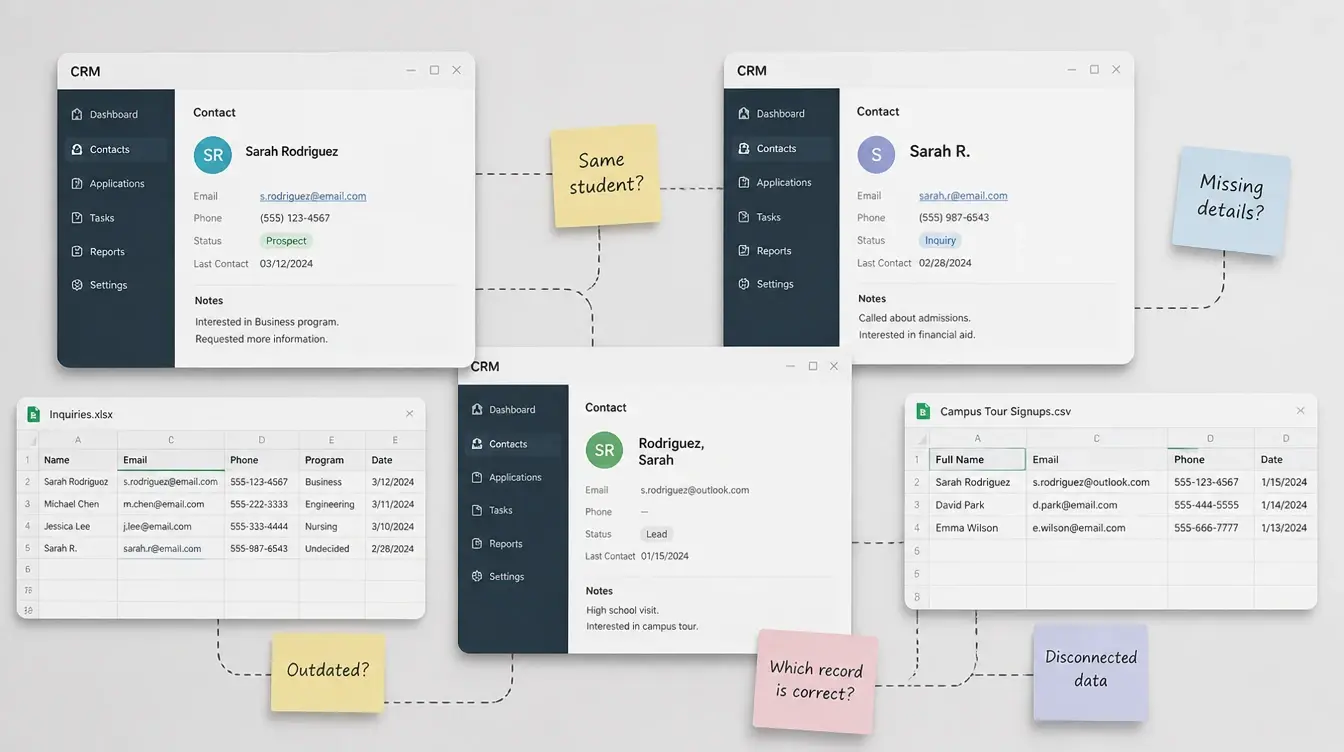Open the s.rodriguez@email.com link in CRM contact
The height and width of the screenshot is (752, 1344).
click(313, 196)
